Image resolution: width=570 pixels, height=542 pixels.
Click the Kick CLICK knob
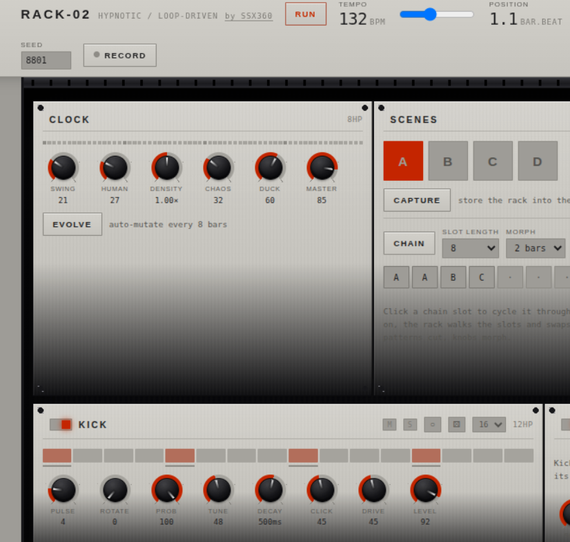[322, 490]
